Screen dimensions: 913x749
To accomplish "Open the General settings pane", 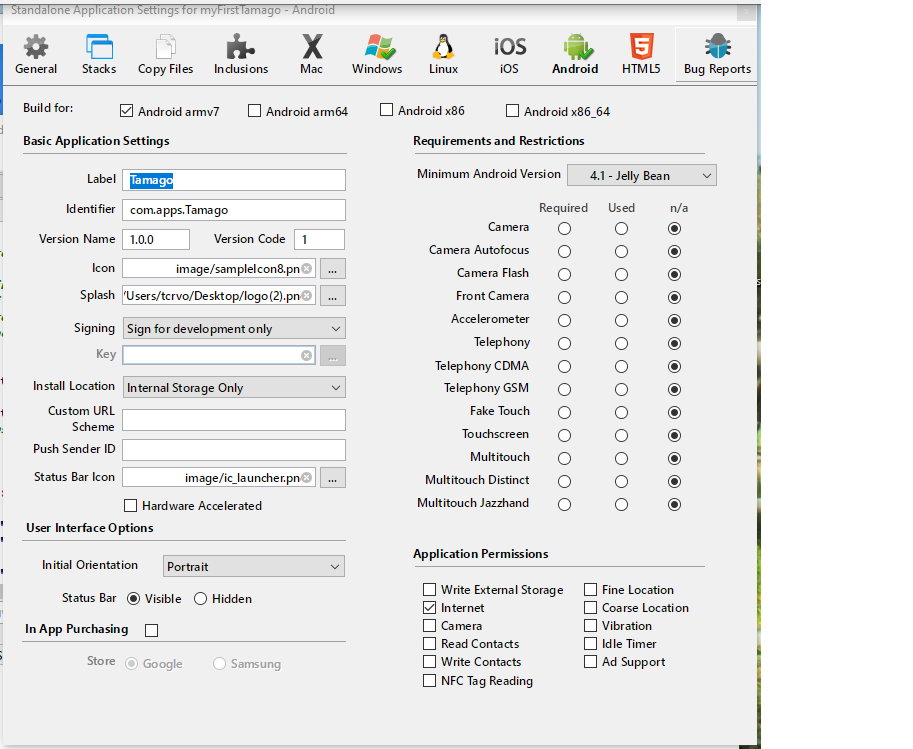I will 36,54.
